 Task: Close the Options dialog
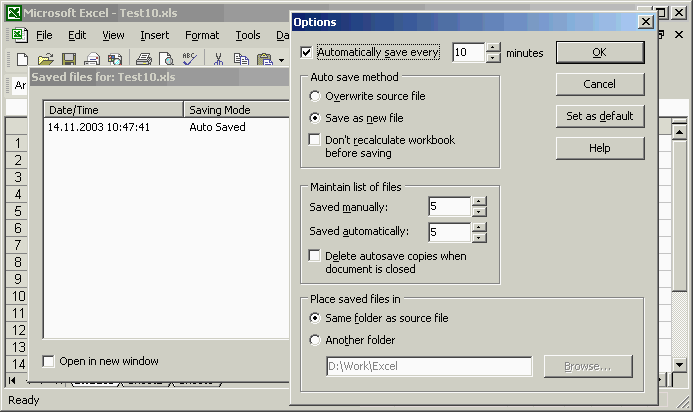pos(646,22)
